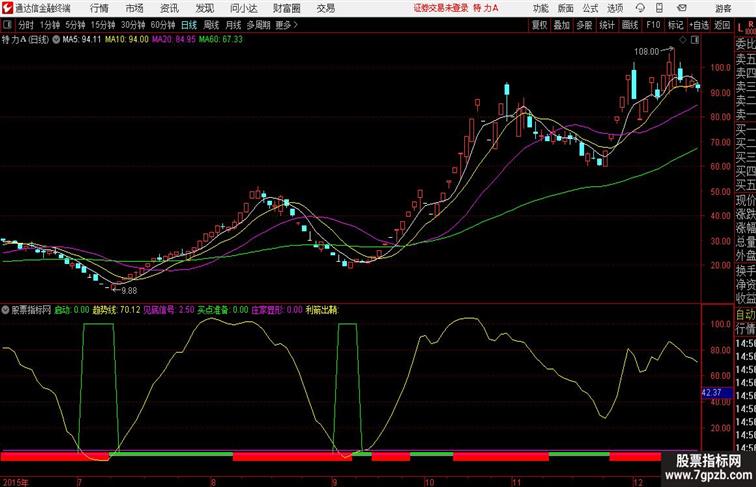Click the Tongdaxin application logo icon

[x=7, y=8]
